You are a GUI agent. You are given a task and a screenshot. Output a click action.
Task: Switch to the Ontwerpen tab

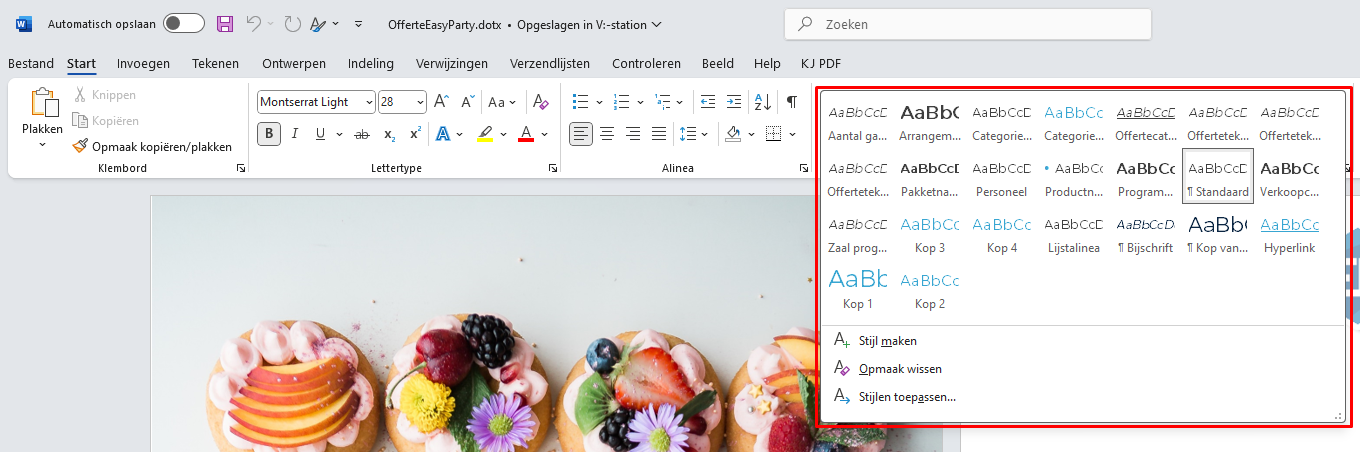coord(294,63)
